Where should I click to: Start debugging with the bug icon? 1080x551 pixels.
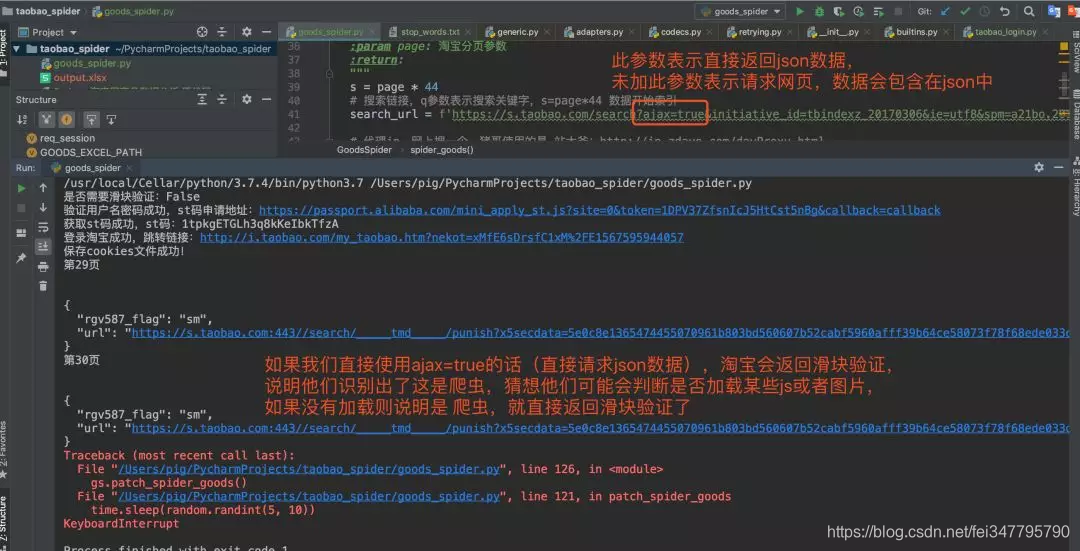pos(819,12)
